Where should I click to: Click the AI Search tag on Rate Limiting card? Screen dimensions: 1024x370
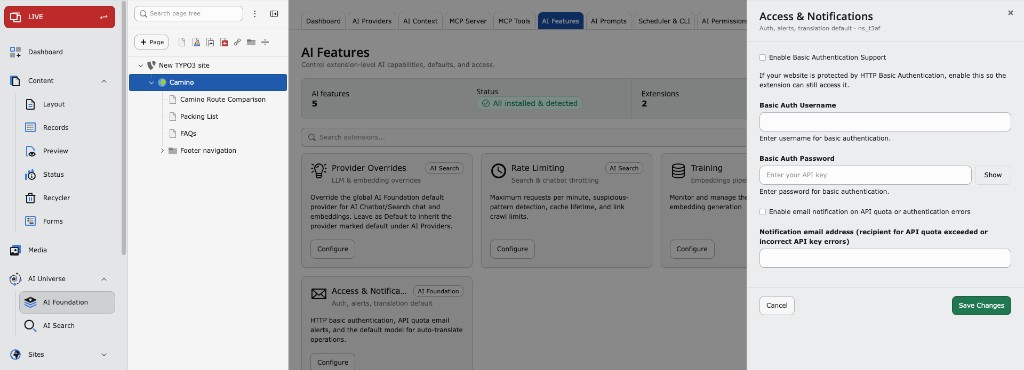[624, 168]
